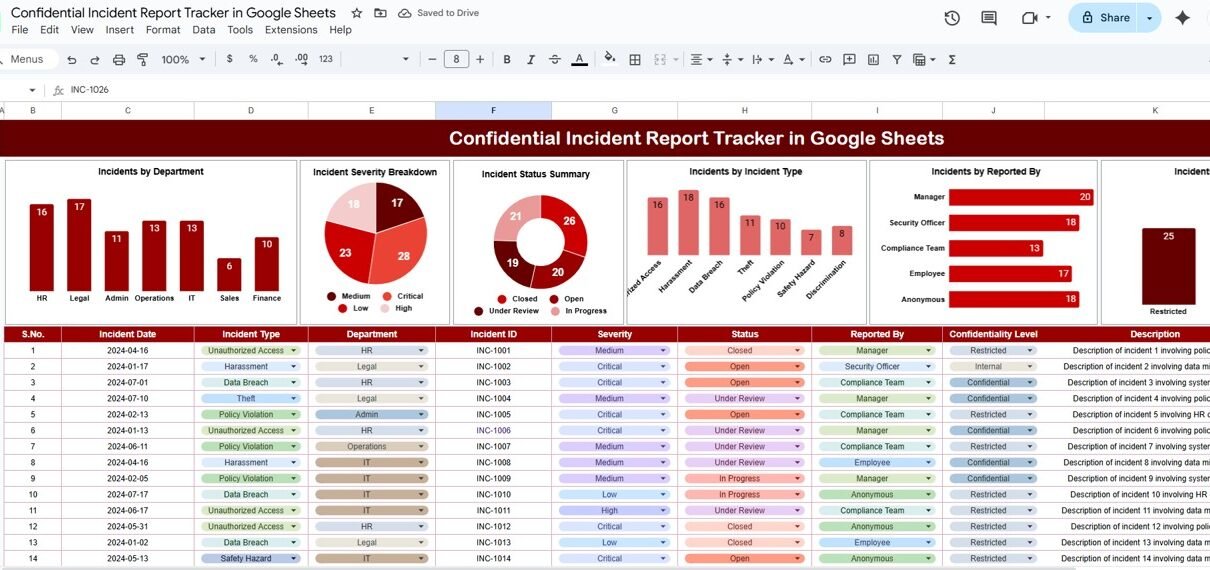Open the 100% zoom dropdown
Screen dimensions: 1210x570
pos(181,60)
